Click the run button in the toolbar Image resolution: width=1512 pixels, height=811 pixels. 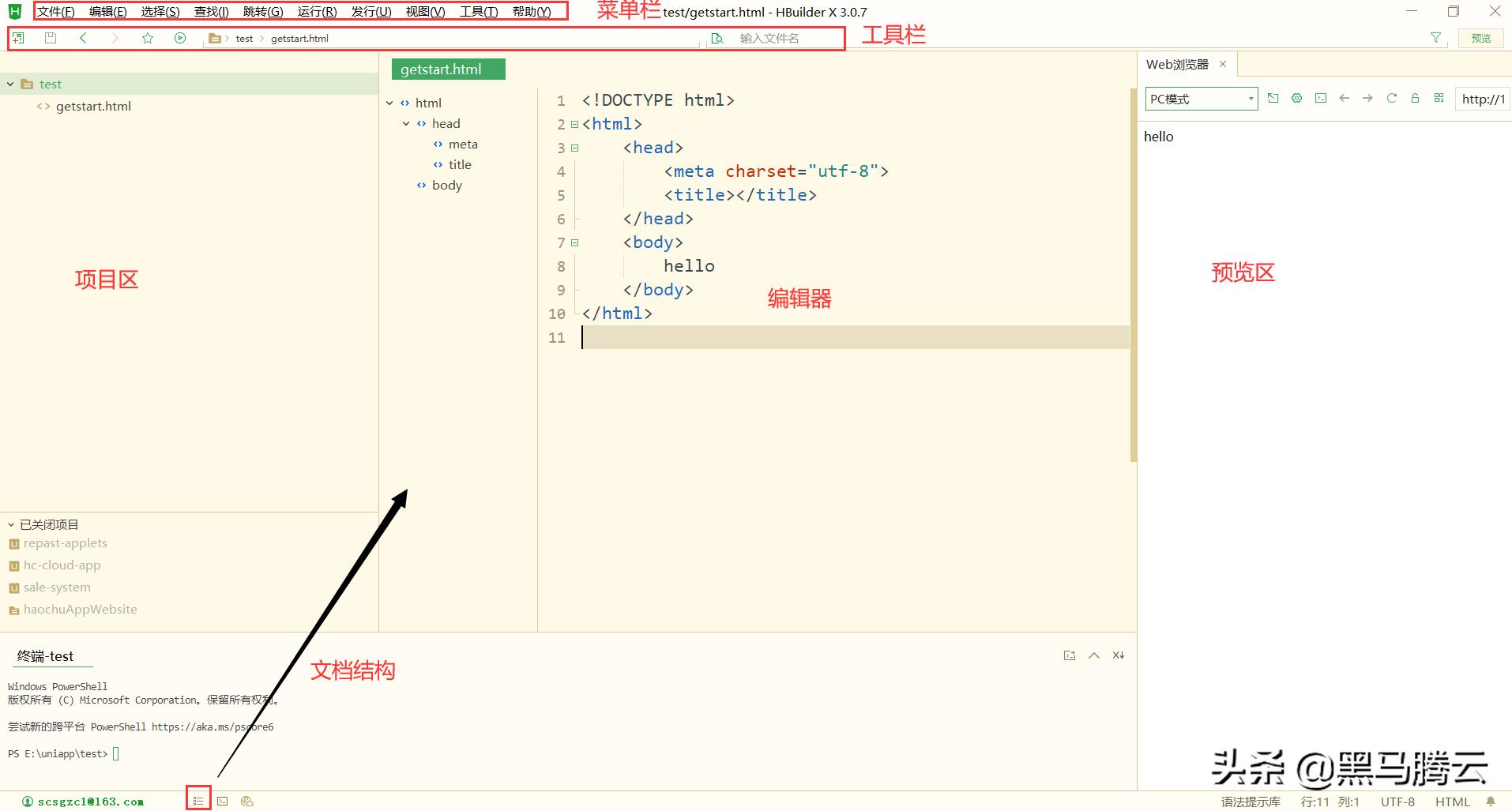pyautogui.click(x=180, y=38)
